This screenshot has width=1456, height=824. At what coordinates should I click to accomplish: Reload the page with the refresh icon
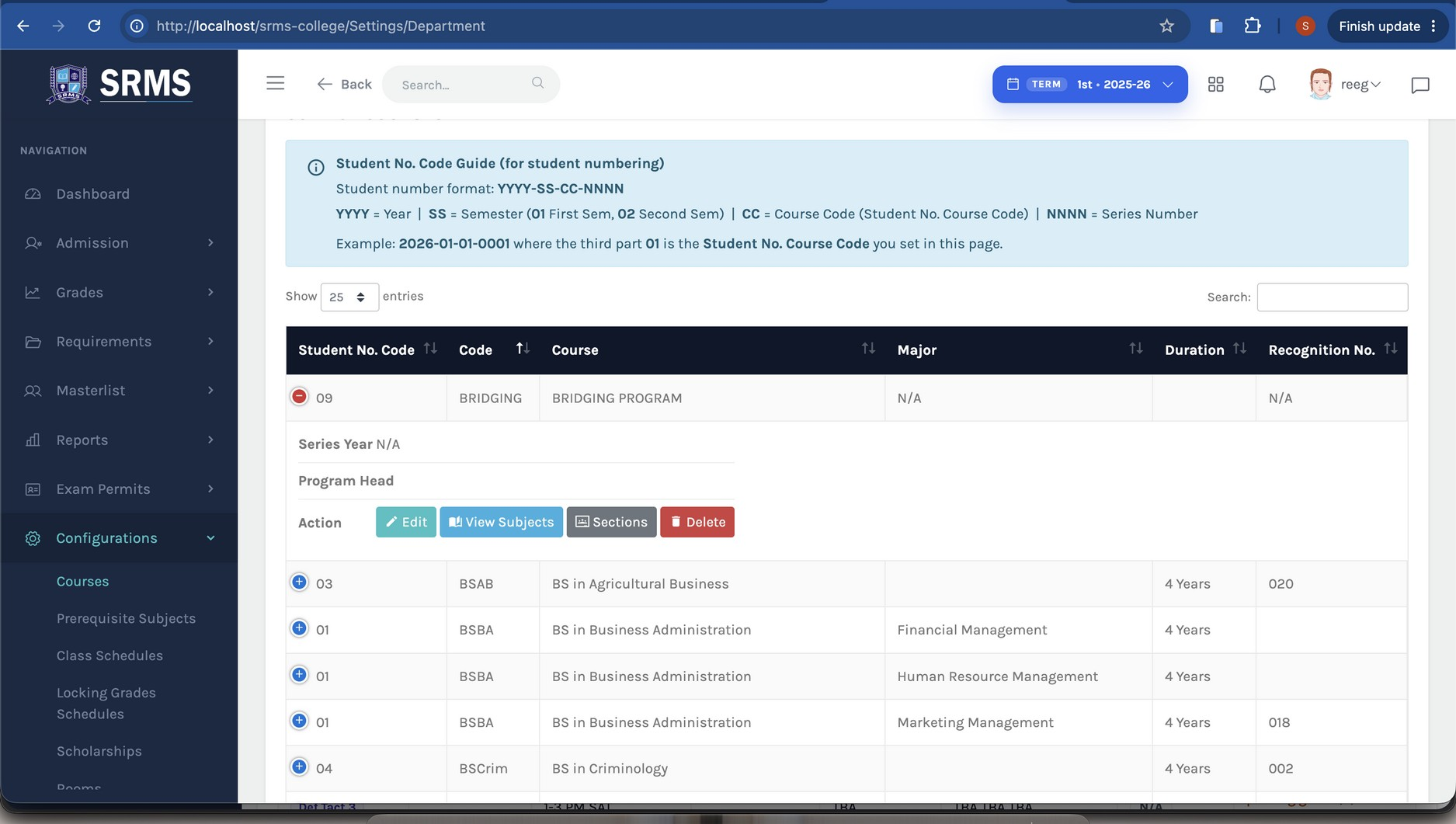click(x=94, y=26)
